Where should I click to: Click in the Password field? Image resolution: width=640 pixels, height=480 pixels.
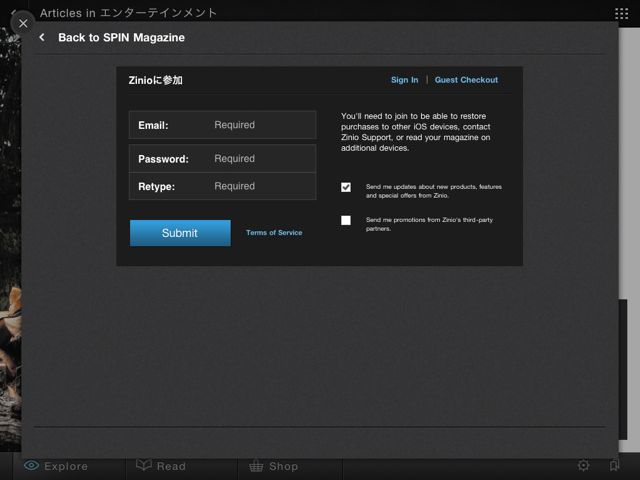pos(222,159)
